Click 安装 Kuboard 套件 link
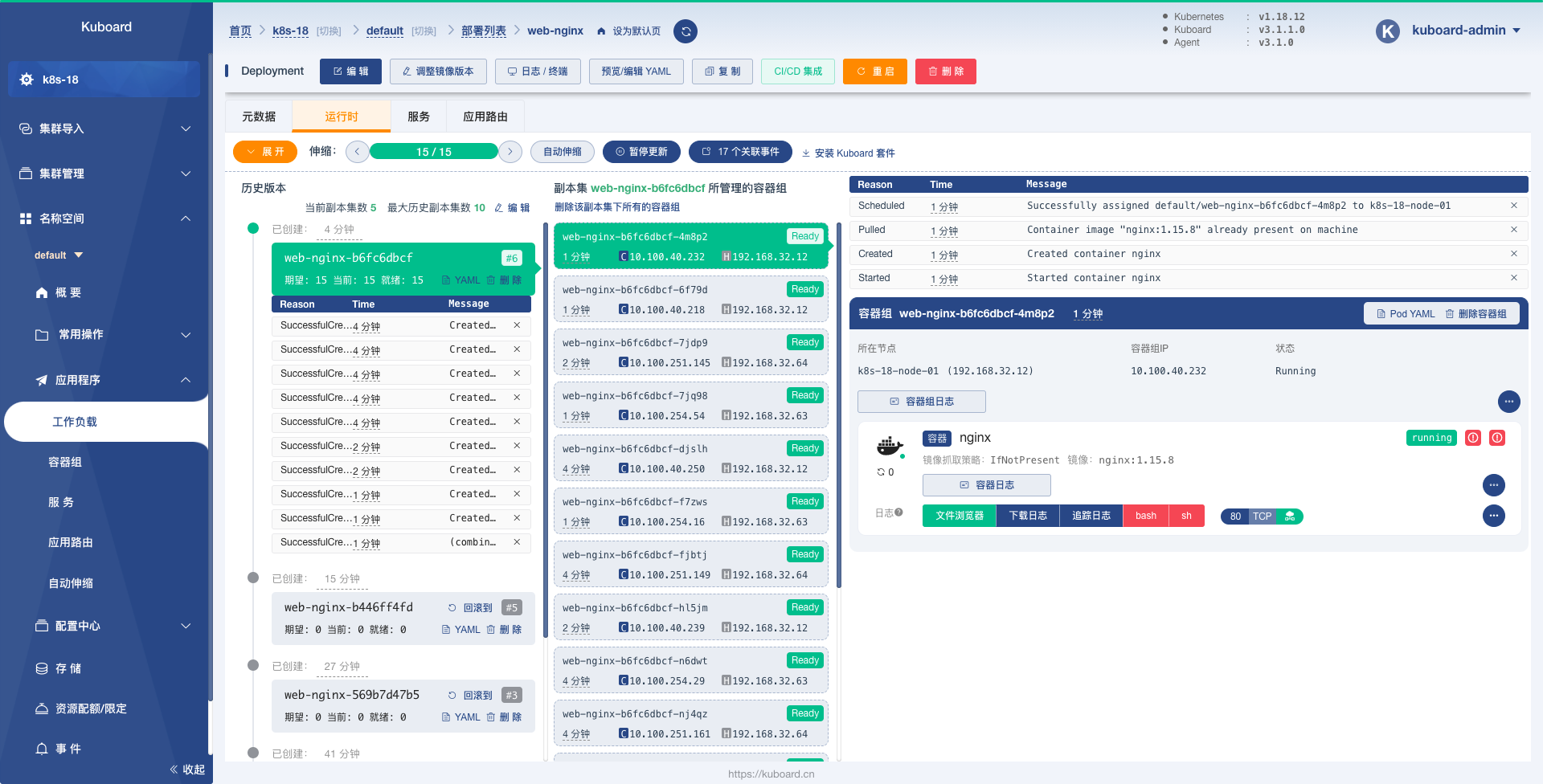Screen dimensions: 1543x784 [x=849, y=153]
